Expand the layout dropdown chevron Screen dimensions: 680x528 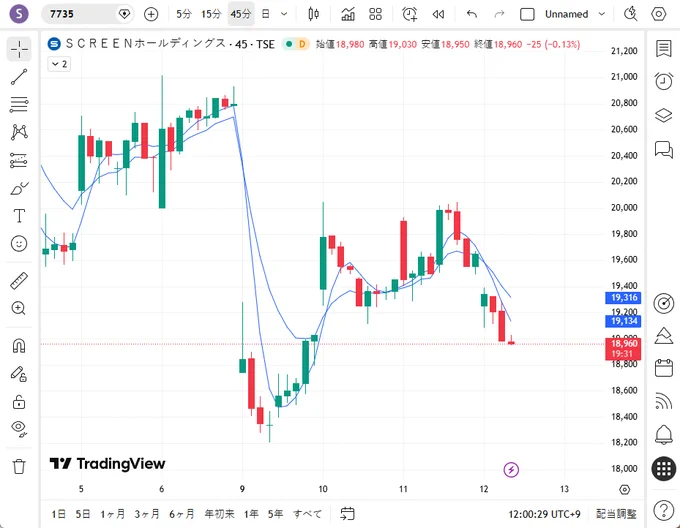coord(602,14)
